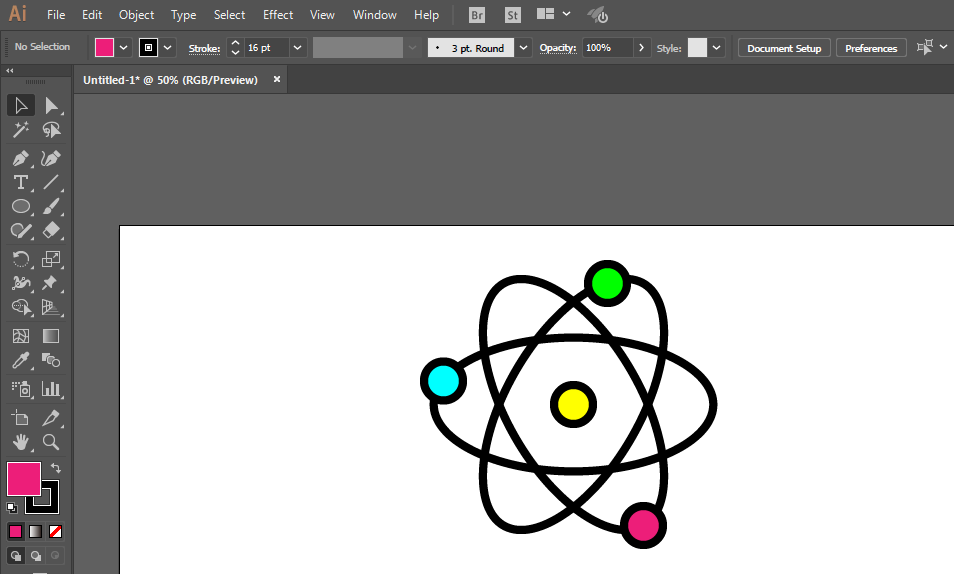
Task: Select the Eraser tool
Action: click(x=51, y=231)
